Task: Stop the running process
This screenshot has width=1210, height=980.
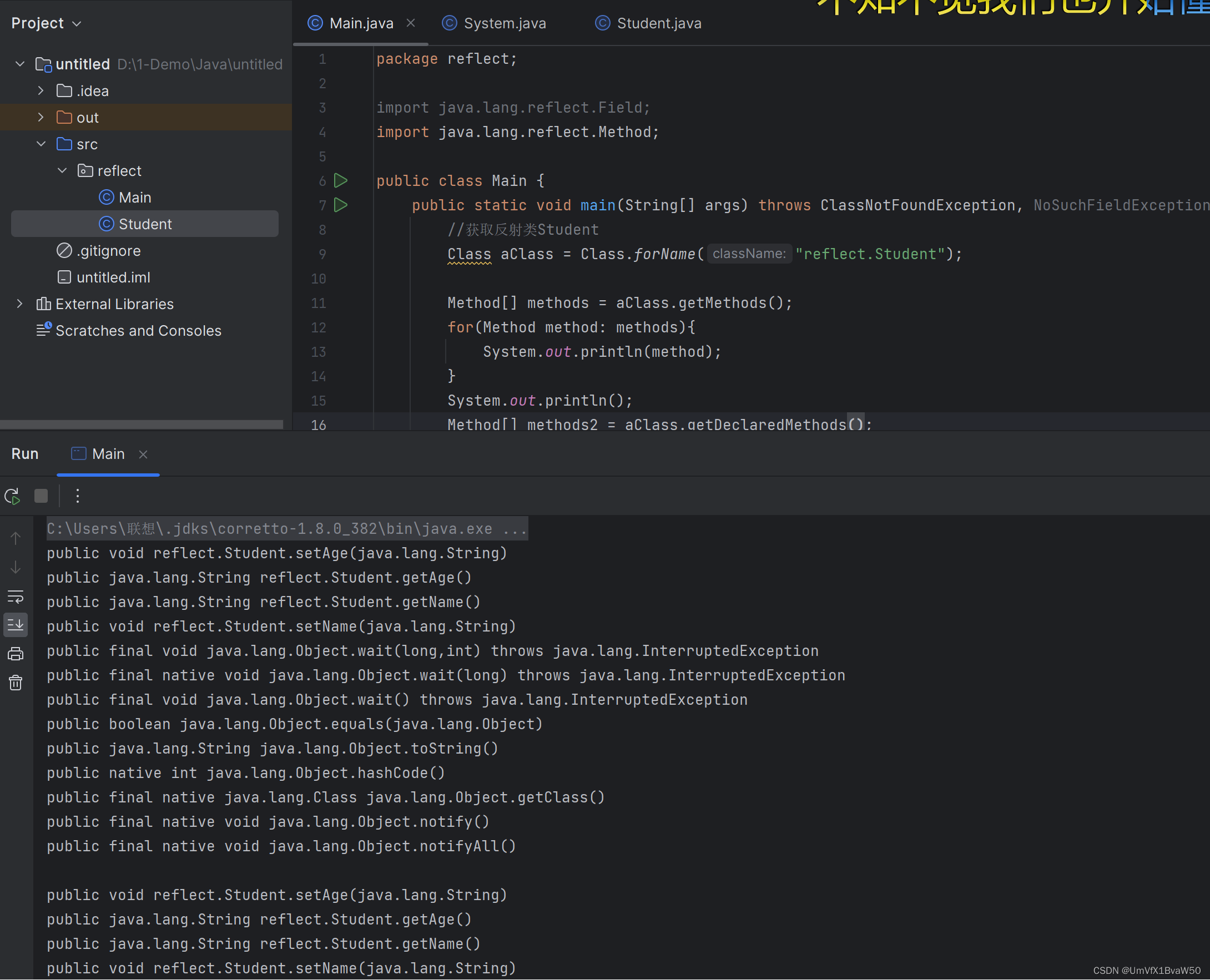Action: click(x=41, y=496)
